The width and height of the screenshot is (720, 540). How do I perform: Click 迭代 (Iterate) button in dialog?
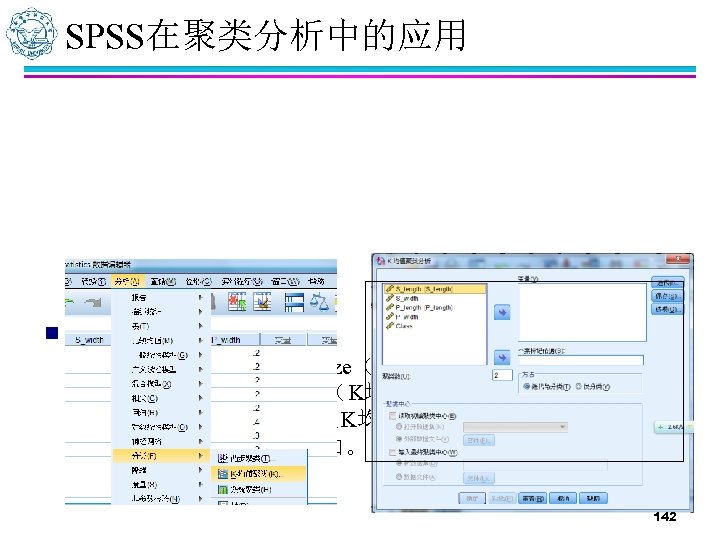point(667,282)
